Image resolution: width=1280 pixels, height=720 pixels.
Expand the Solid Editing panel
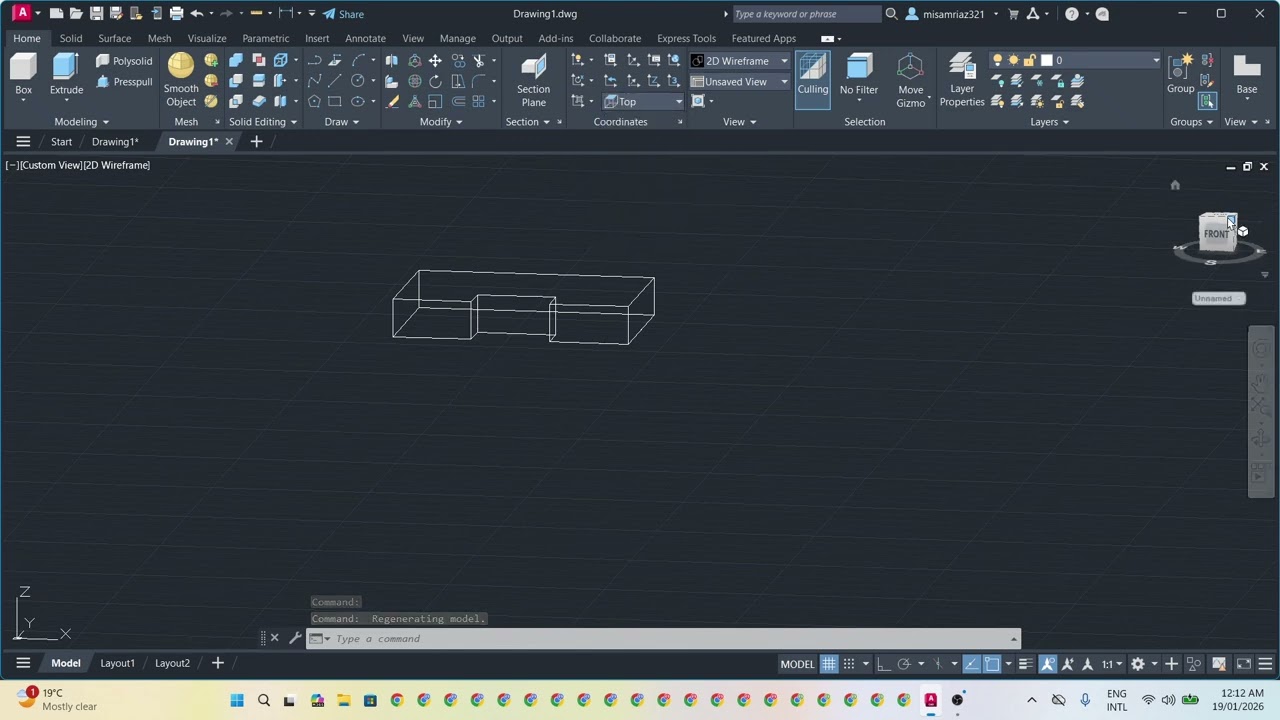click(263, 122)
